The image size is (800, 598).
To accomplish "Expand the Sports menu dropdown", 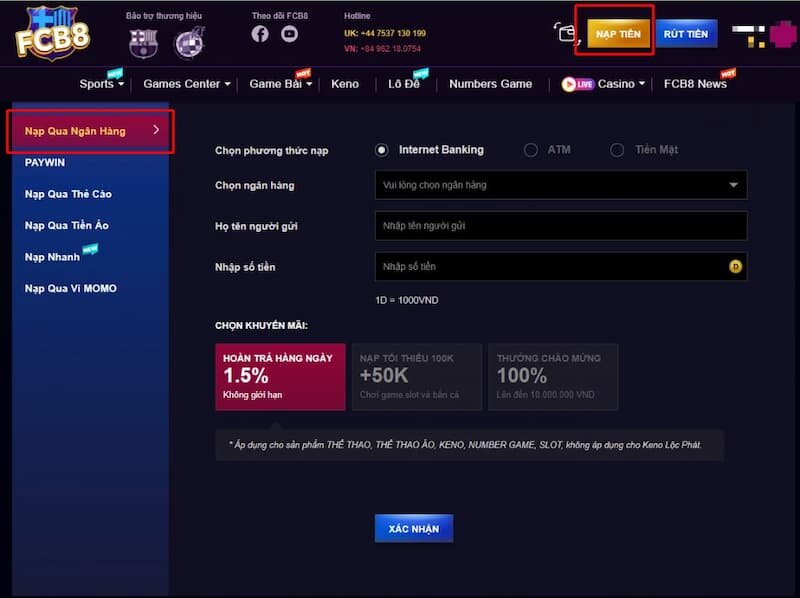I will [x=100, y=84].
